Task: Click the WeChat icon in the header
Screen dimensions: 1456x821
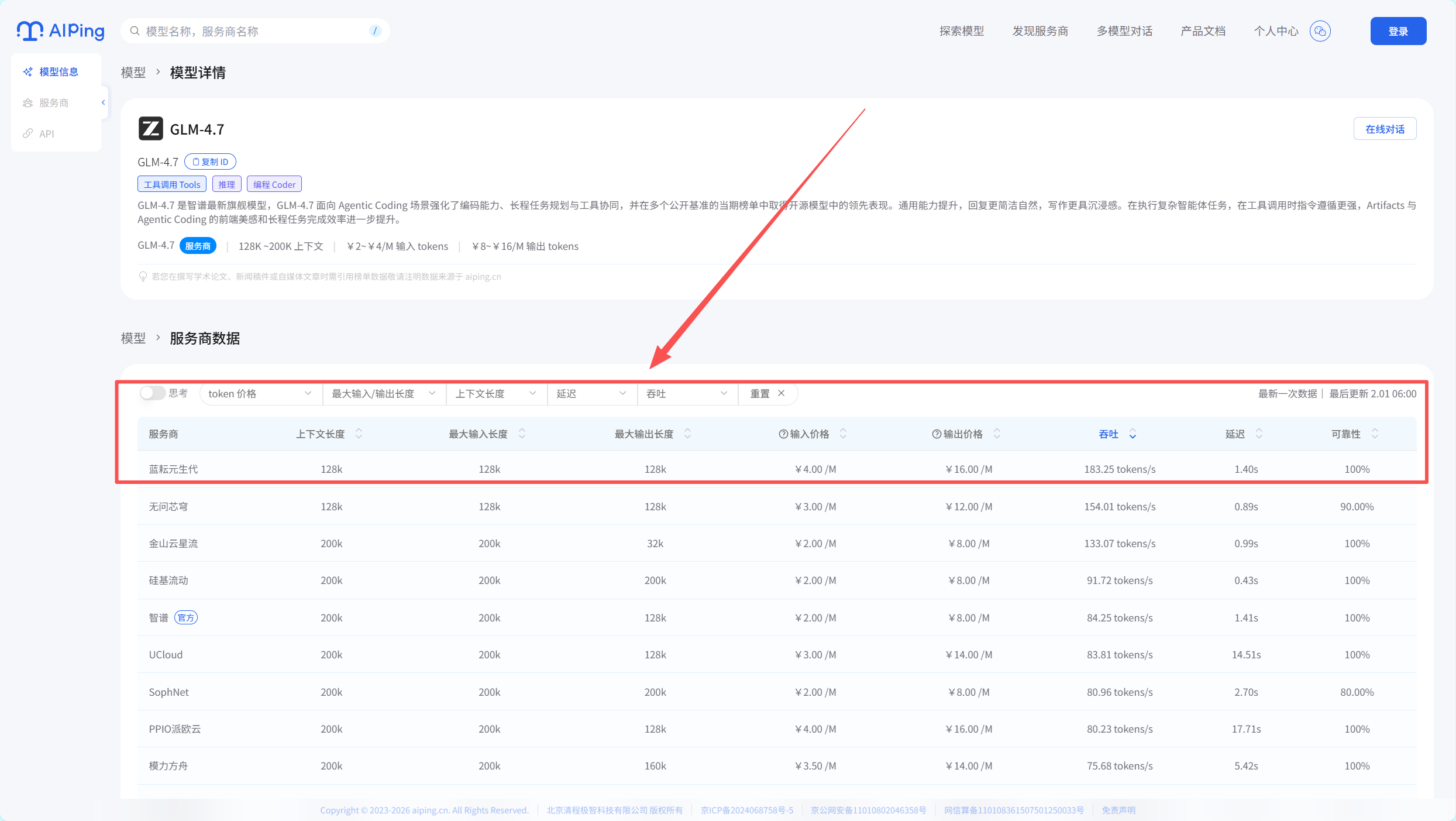Action: [x=1320, y=31]
